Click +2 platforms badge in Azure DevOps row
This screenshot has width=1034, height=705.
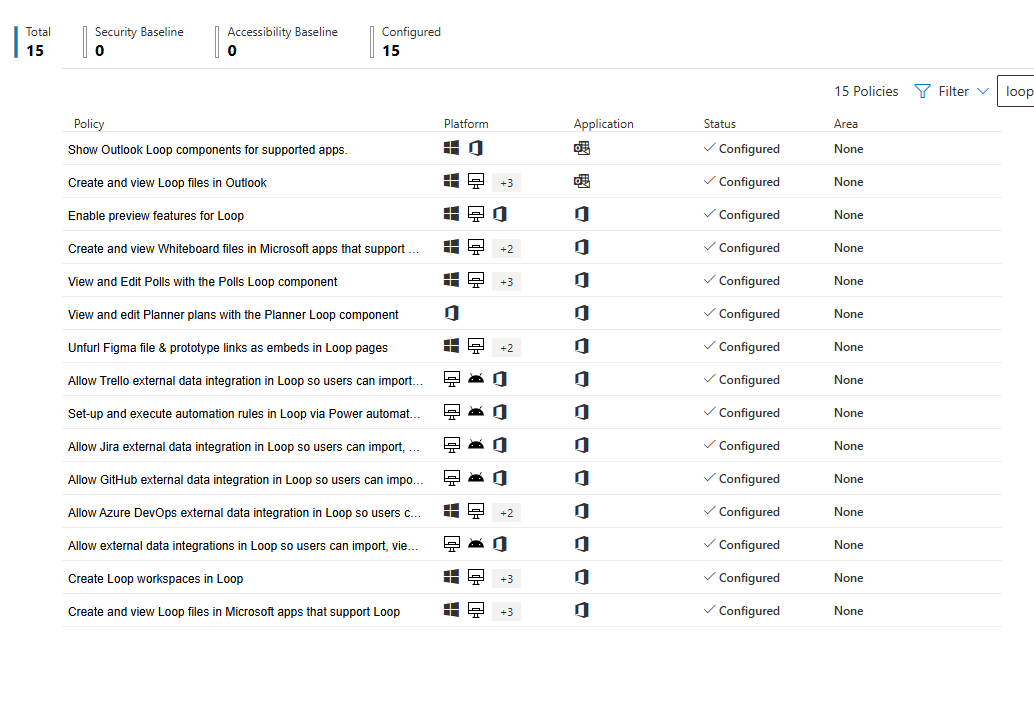click(x=506, y=512)
